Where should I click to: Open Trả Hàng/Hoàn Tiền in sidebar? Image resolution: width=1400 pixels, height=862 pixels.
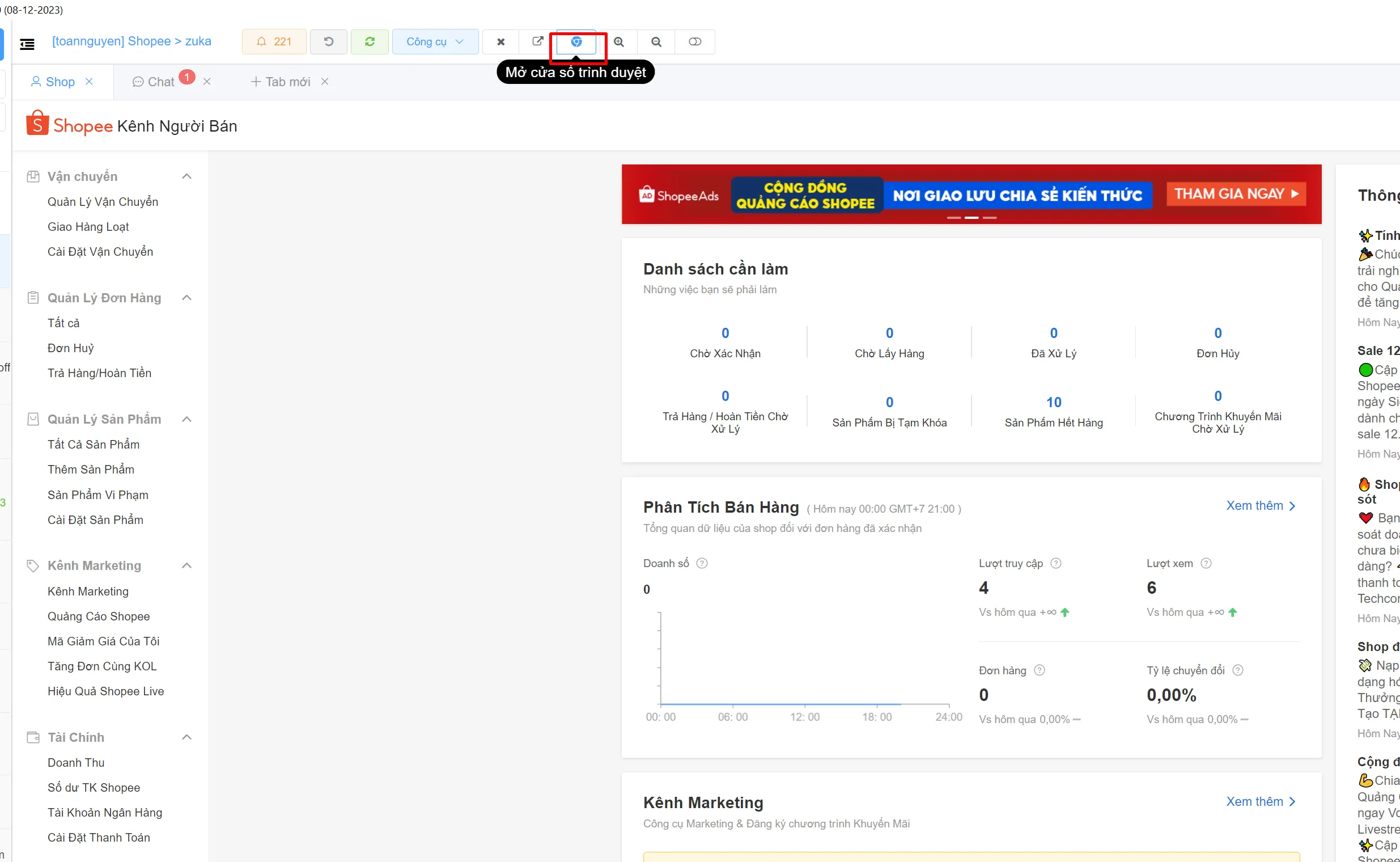pos(100,373)
